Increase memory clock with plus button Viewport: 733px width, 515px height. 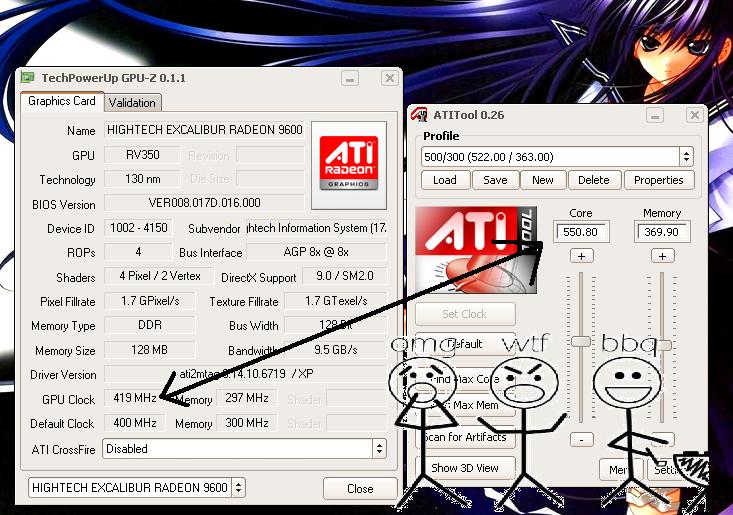click(x=662, y=256)
